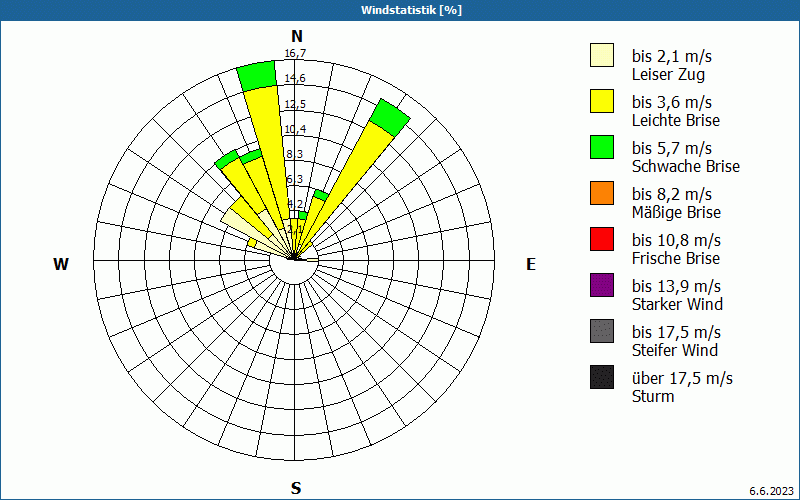Click the 'Sturm' legend label
The image size is (800, 500).
pyautogui.click(x=653, y=396)
